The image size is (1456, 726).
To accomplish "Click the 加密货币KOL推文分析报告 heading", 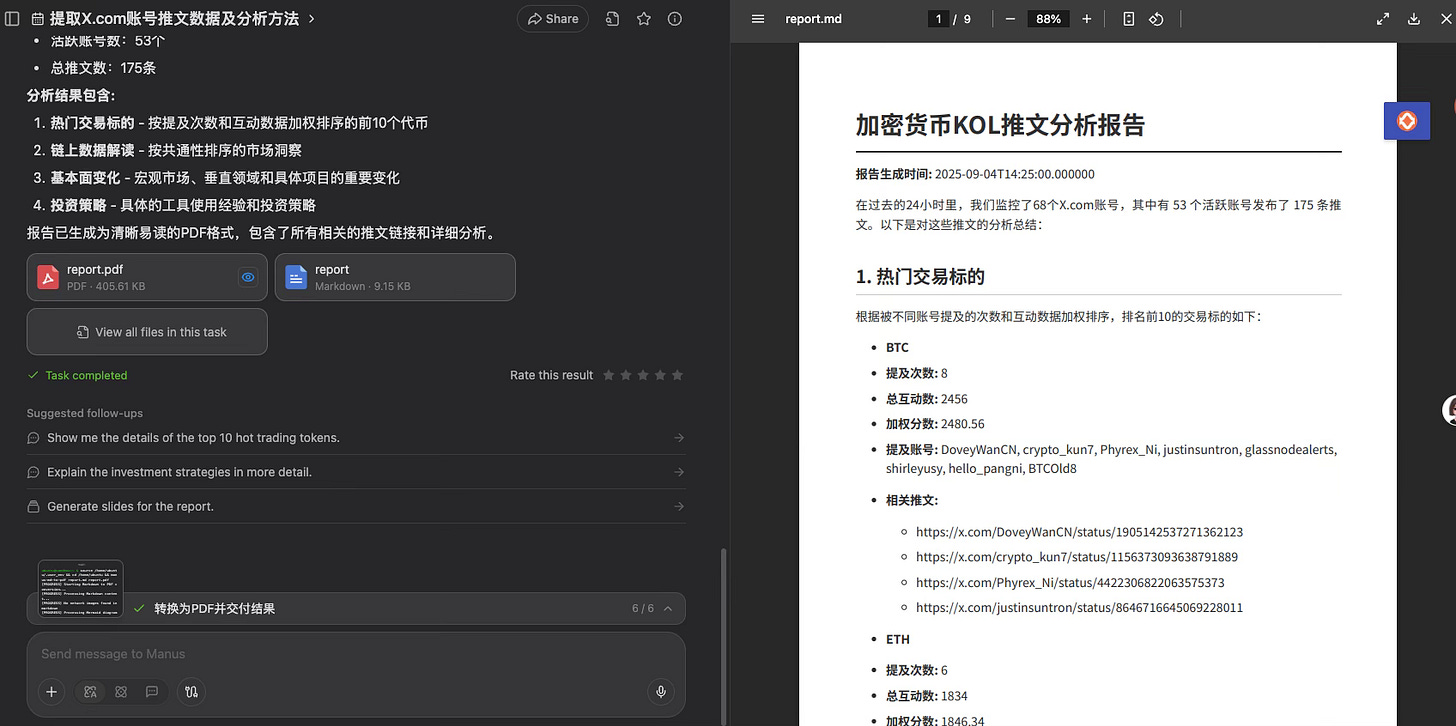I will [x=1000, y=125].
